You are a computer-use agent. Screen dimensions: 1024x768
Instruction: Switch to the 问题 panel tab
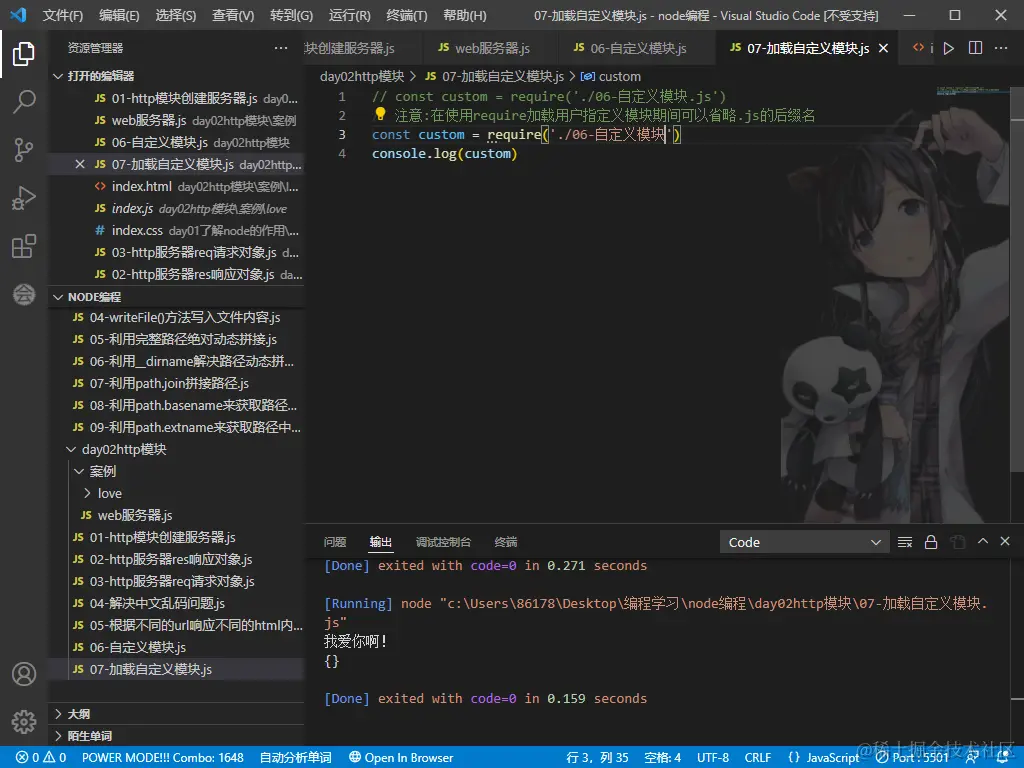click(335, 542)
